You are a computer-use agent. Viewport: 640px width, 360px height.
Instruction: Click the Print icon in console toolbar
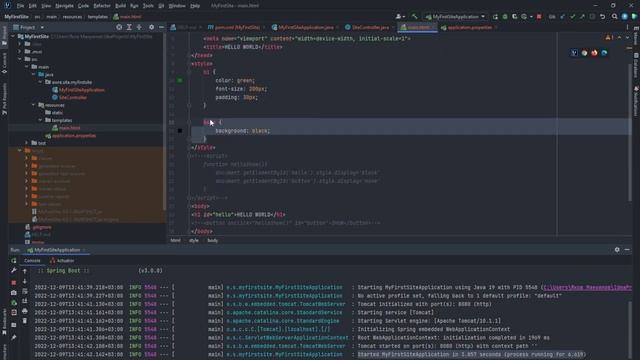[24, 311]
